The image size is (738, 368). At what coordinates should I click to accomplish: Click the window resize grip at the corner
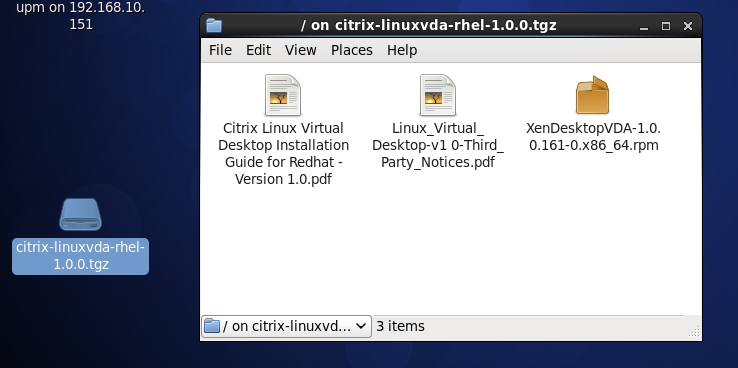pyautogui.click(x=695, y=331)
